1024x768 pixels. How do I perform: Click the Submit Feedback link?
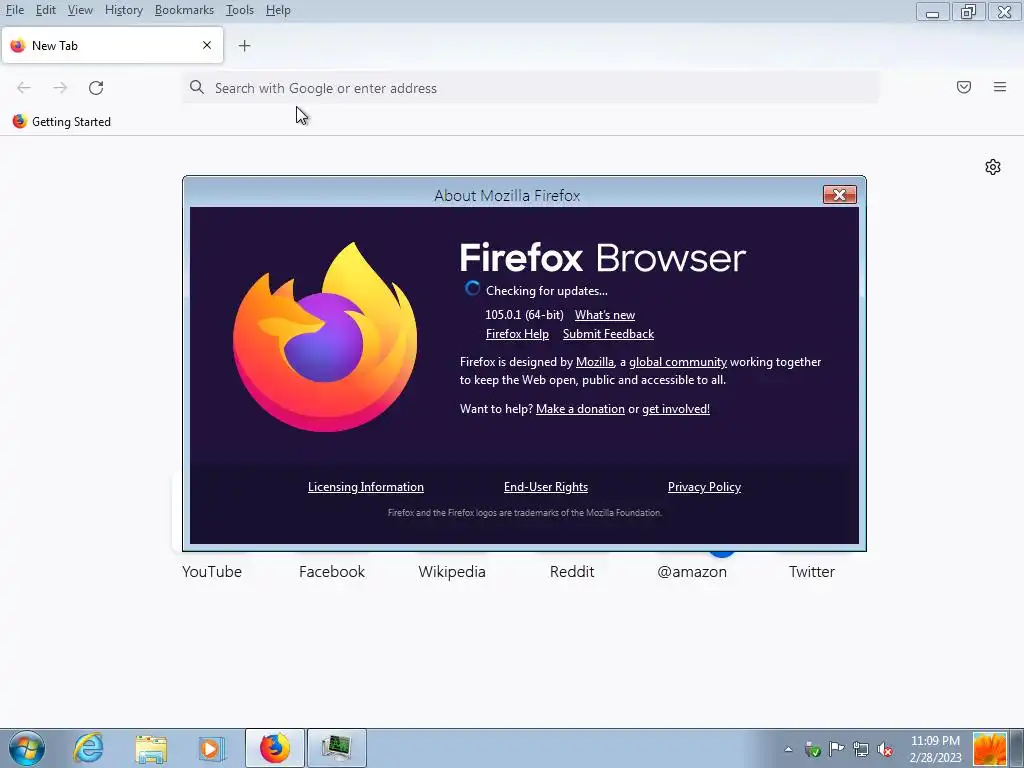pyautogui.click(x=608, y=334)
